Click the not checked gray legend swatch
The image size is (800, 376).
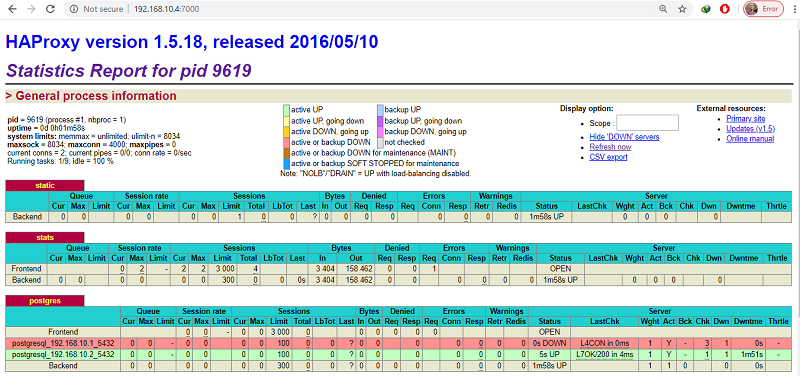tap(380, 142)
